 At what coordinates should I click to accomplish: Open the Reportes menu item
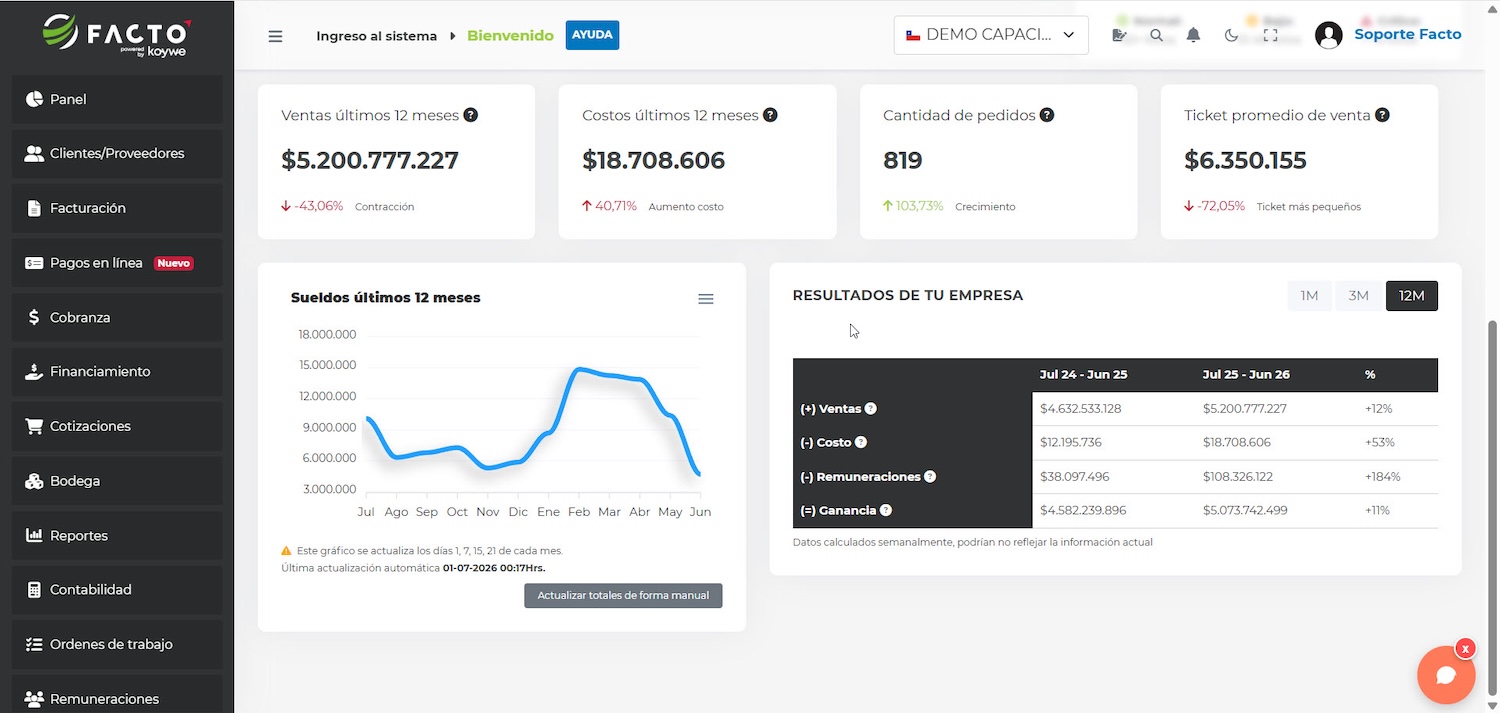(117, 535)
